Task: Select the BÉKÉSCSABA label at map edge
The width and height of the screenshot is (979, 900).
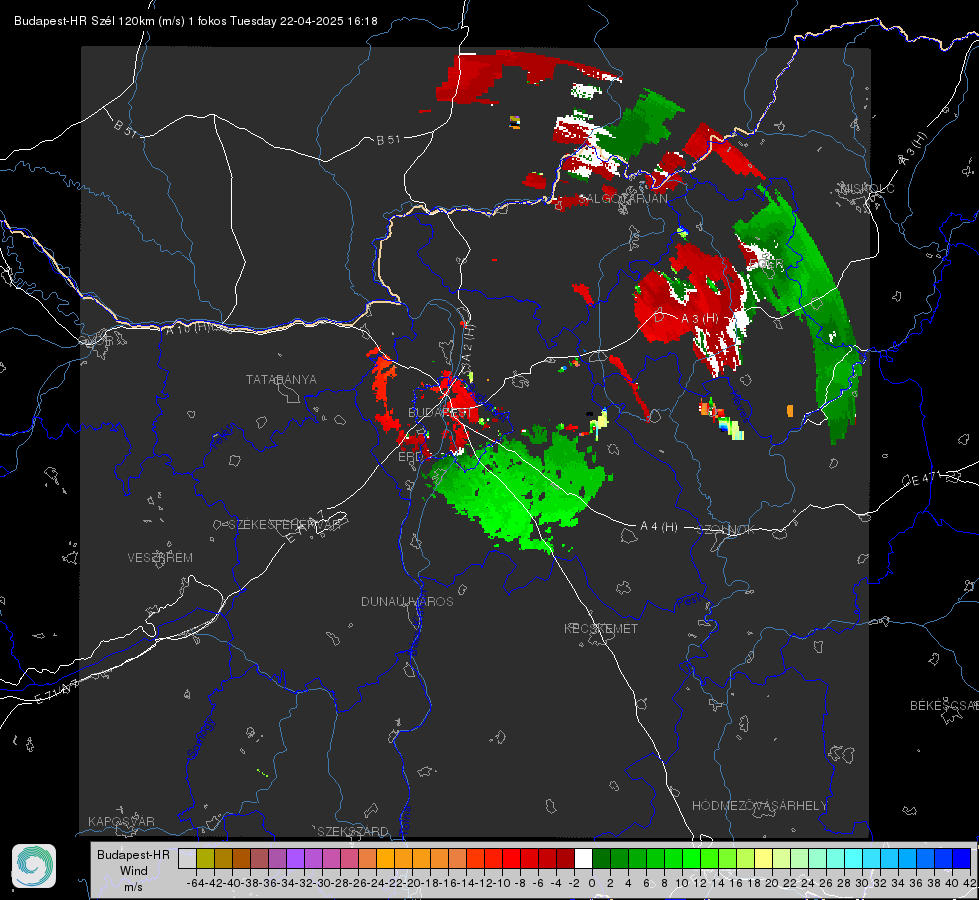Action: (944, 705)
